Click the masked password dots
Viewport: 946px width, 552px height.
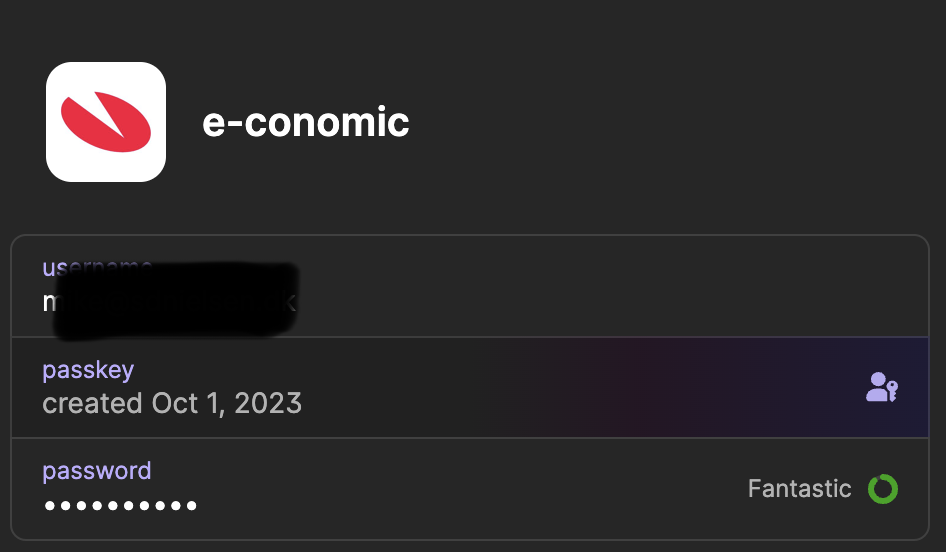(x=121, y=505)
